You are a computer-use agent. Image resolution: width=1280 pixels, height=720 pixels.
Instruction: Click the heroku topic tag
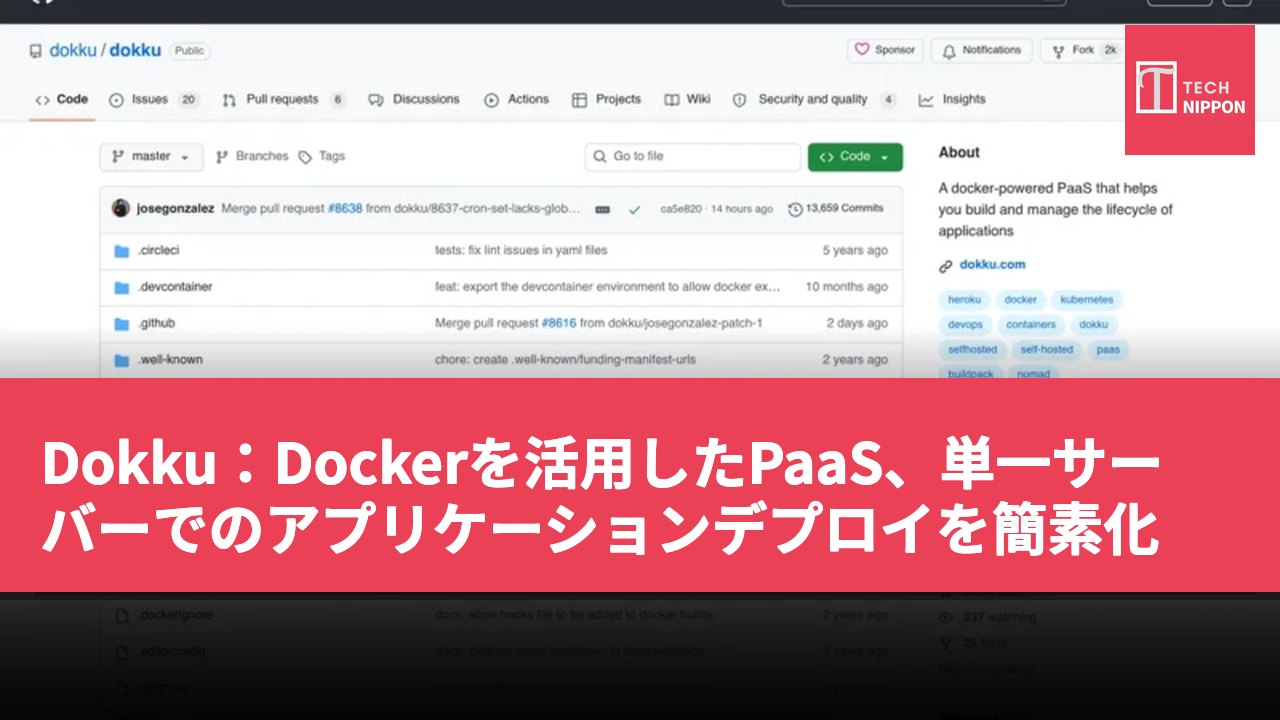pos(965,300)
